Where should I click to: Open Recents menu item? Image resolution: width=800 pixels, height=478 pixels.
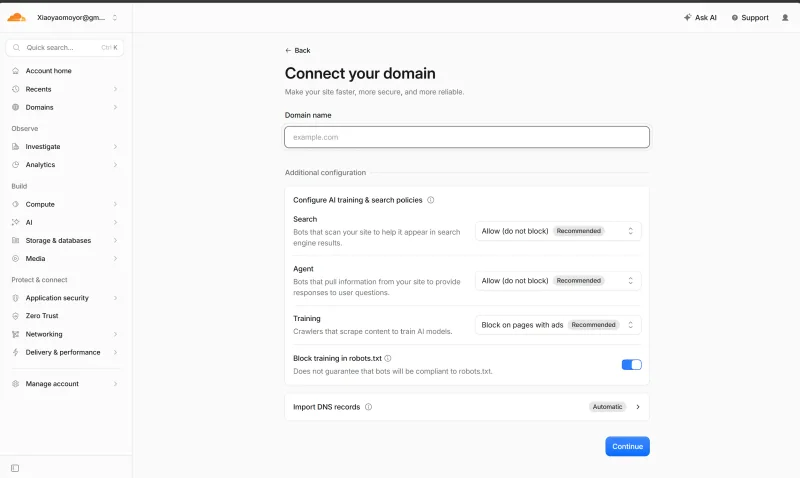pos(65,89)
